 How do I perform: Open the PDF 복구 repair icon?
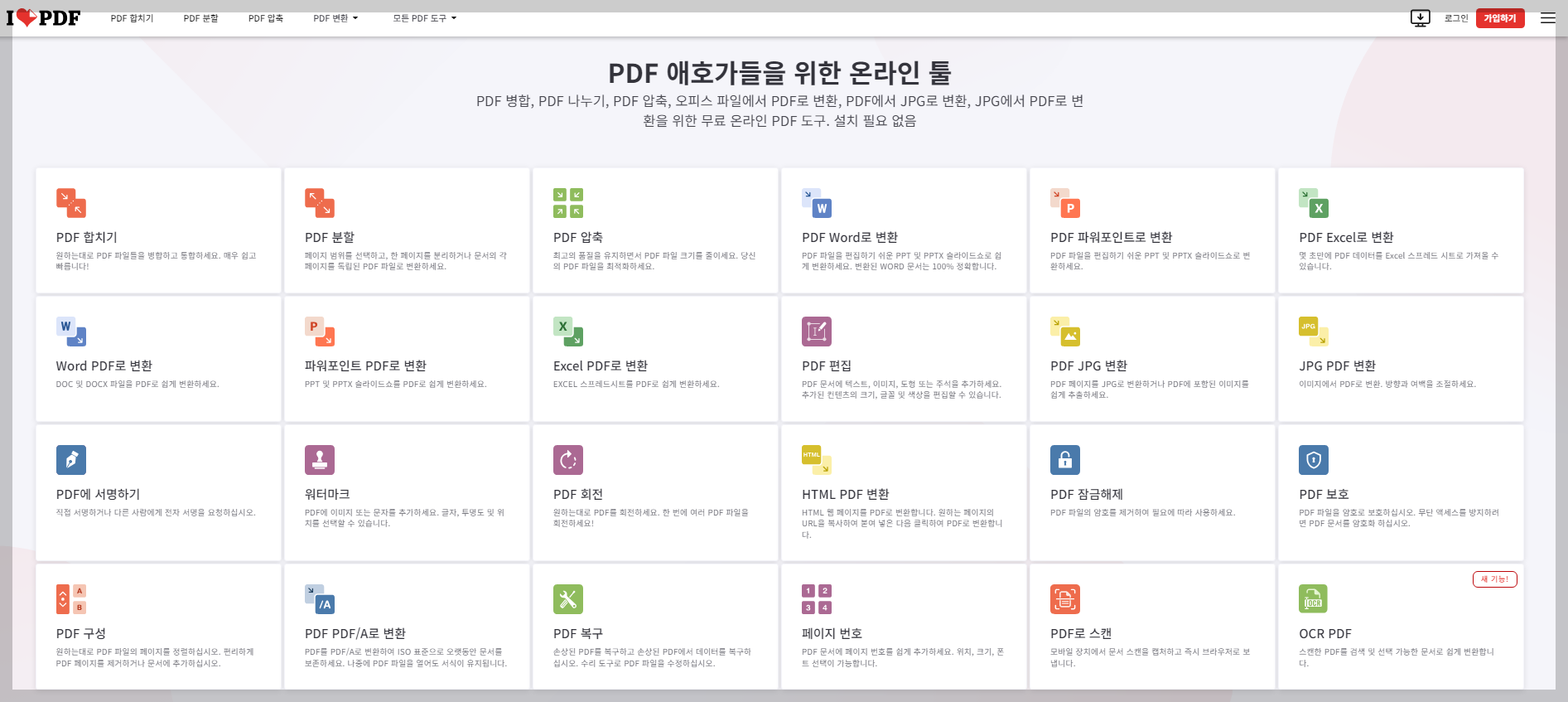point(568,599)
